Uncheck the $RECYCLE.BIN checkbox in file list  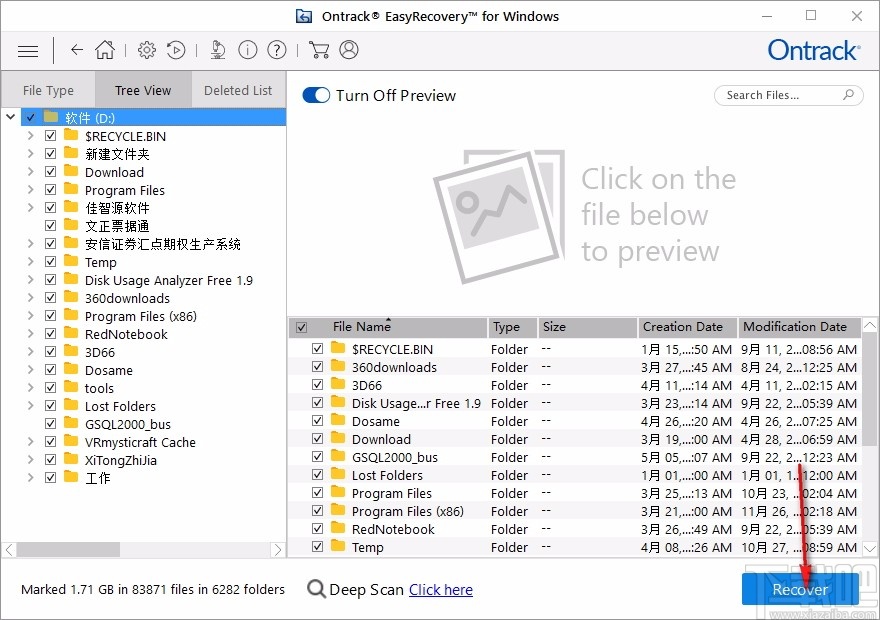[x=317, y=348]
